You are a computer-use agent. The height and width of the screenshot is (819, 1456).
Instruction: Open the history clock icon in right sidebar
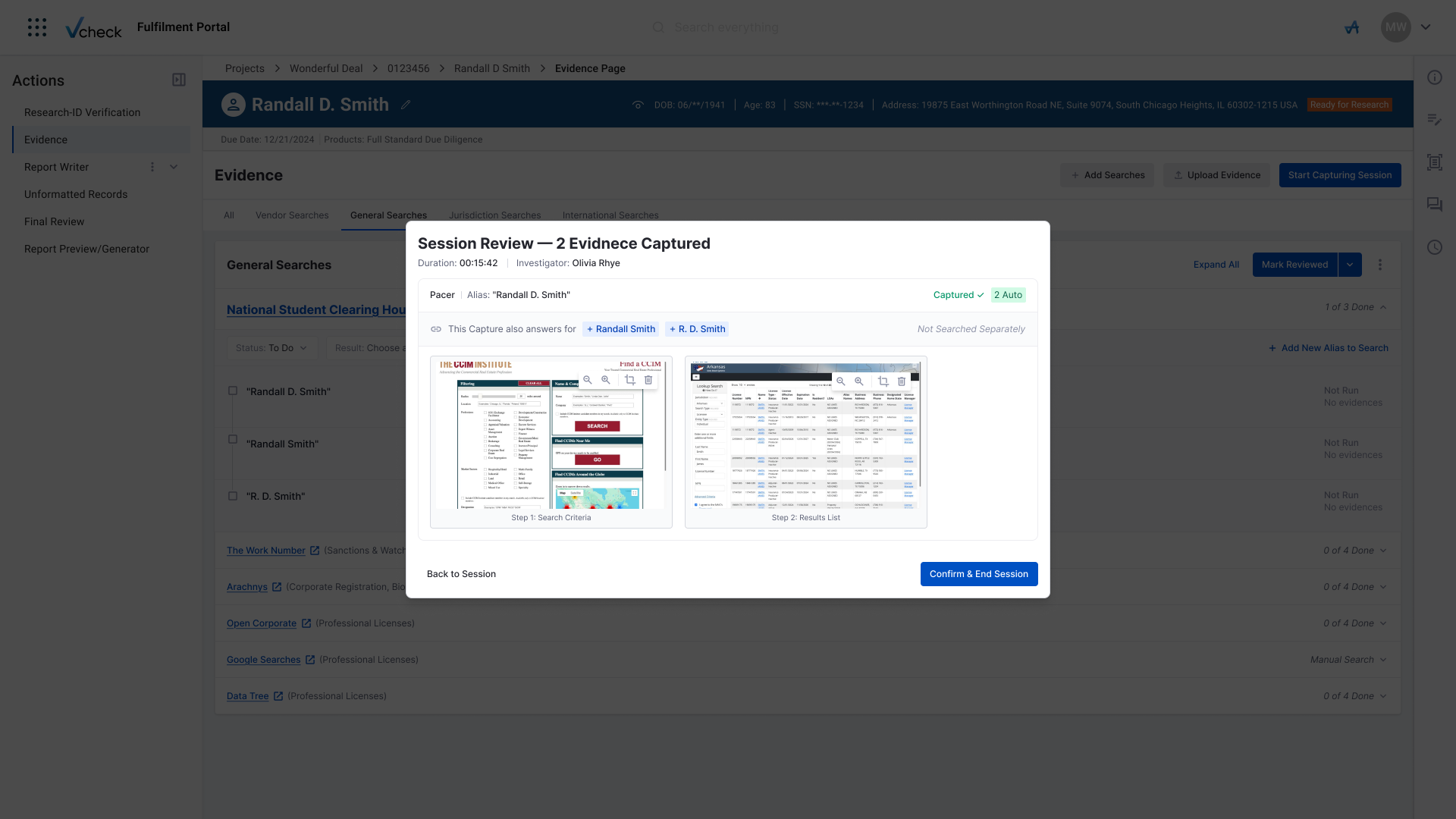pos(1435,247)
